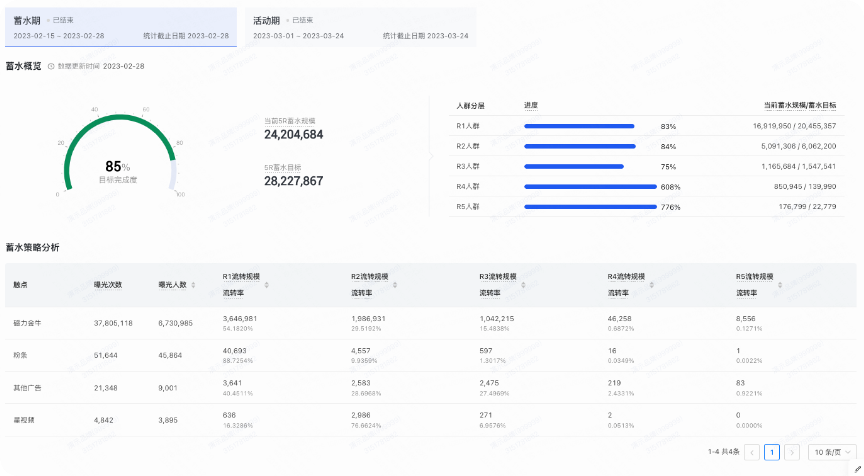The image size is (864, 476).
Task: Go to next page arrow
Action: tap(792, 452)
